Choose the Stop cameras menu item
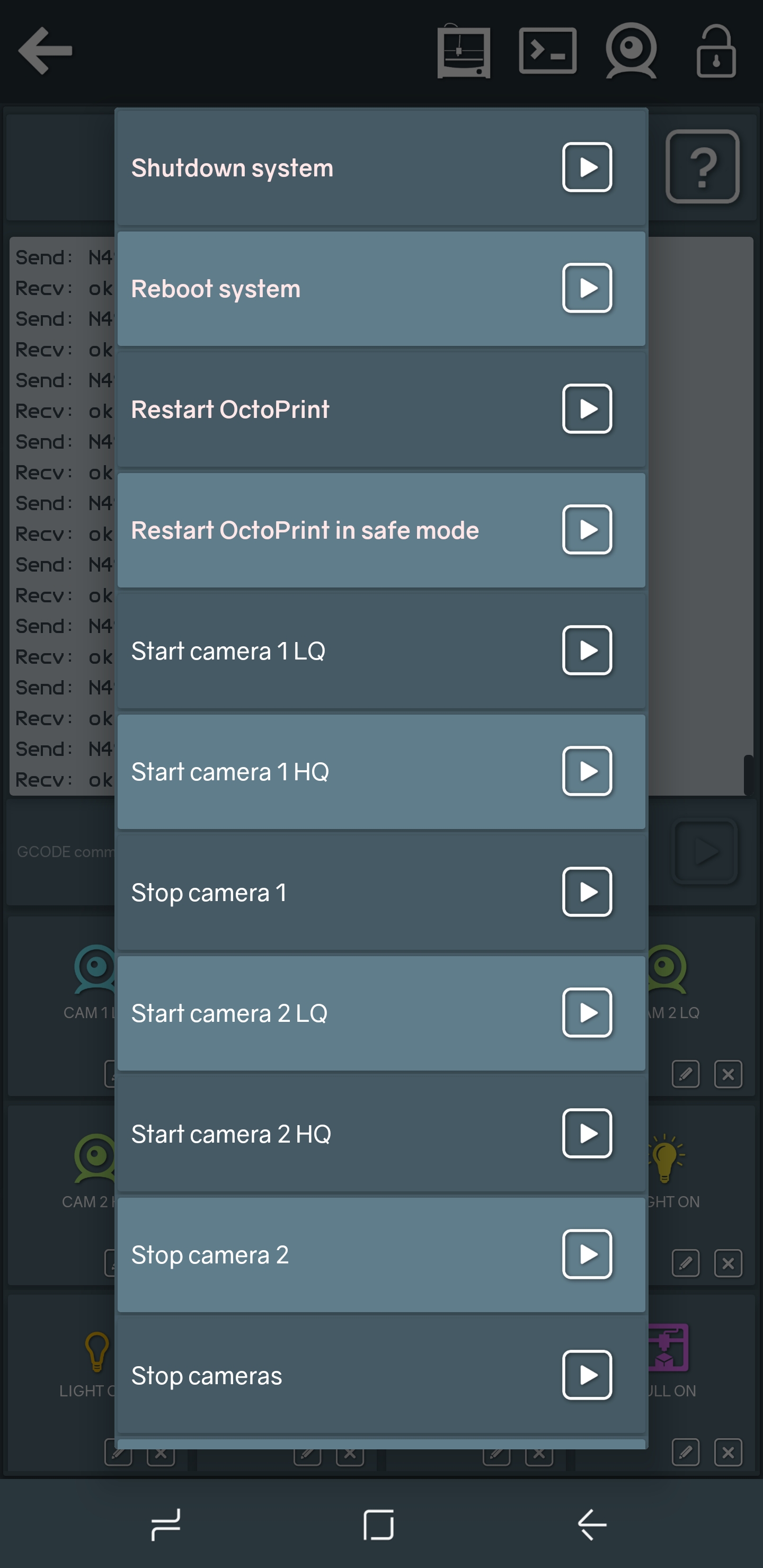This screenshot has width=763, height=1568. point(587,1375)
